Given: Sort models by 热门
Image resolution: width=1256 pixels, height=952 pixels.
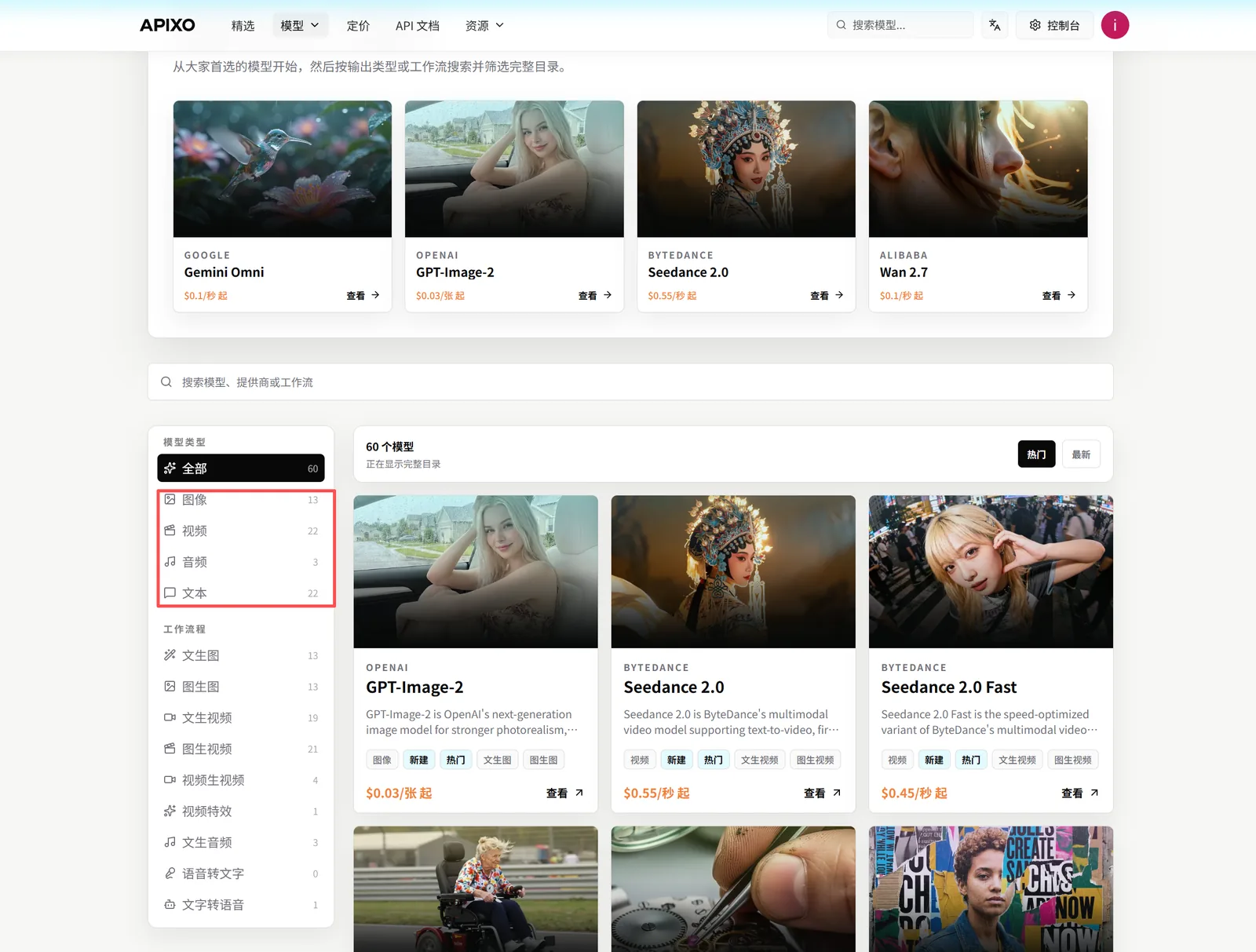Looking at the screenshot, I should (1036, 454).
